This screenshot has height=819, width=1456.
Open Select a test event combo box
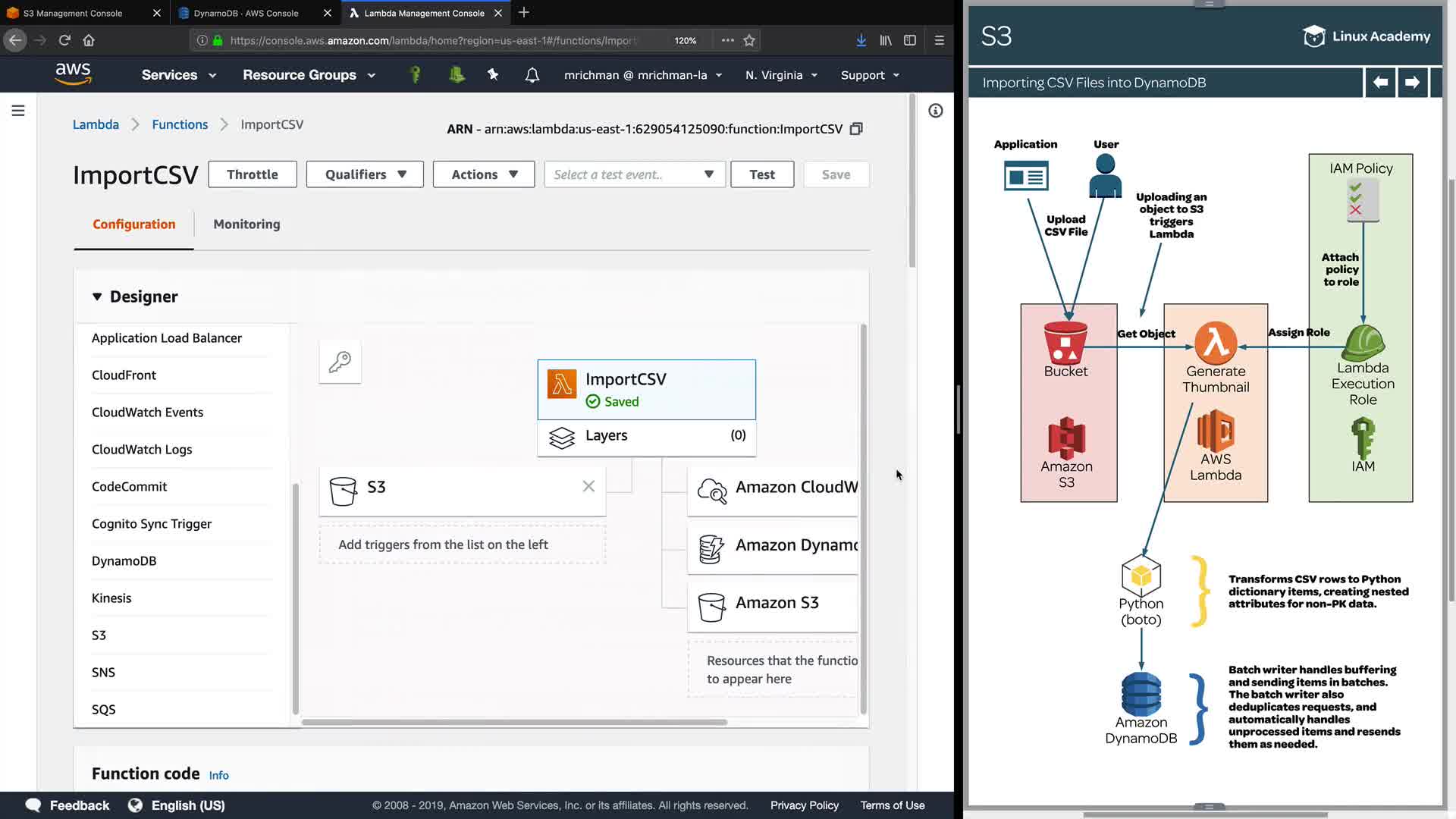pyautogui.click(x=634, y=174)
